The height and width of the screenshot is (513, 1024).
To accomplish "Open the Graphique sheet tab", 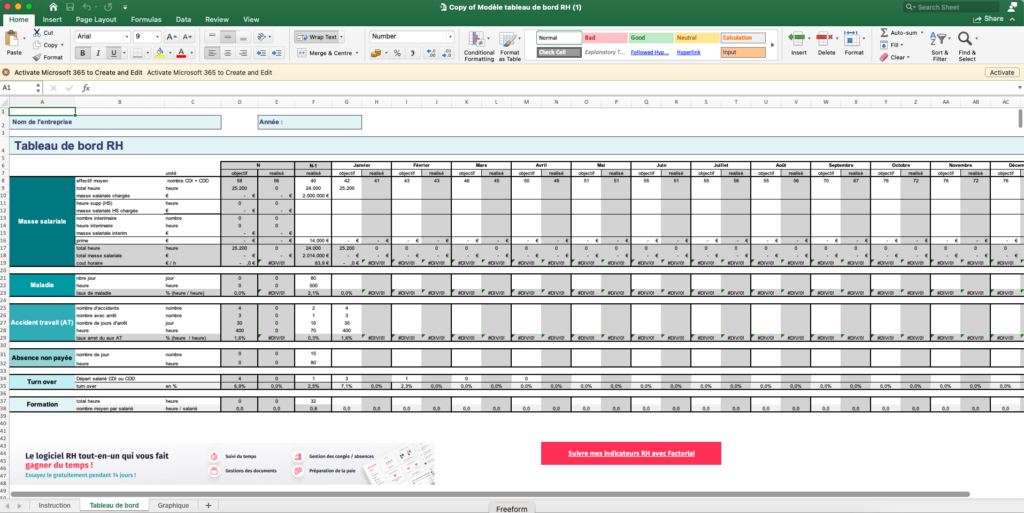I will point(173,506).
